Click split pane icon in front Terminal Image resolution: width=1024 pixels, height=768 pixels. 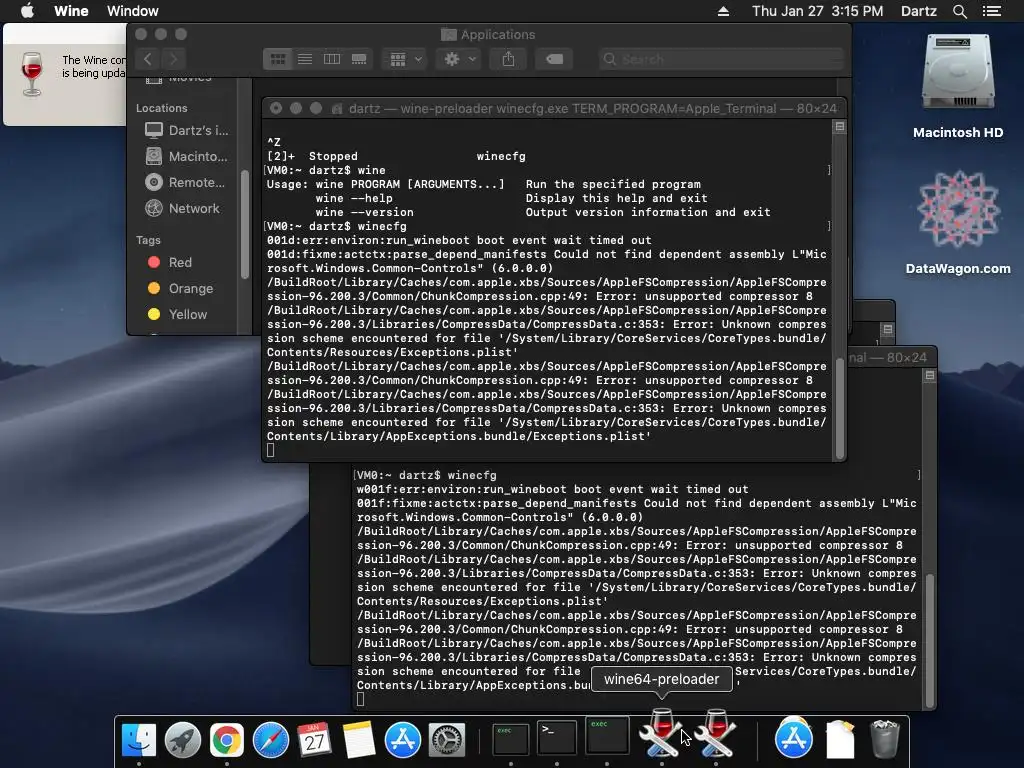pyautogui.click(x=840, y=127)
